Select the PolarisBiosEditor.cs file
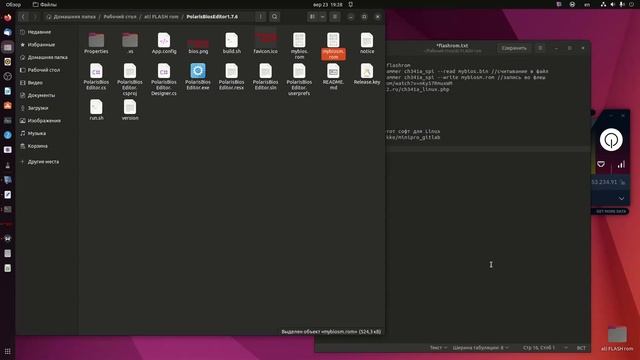 click(x=96, y=76)
